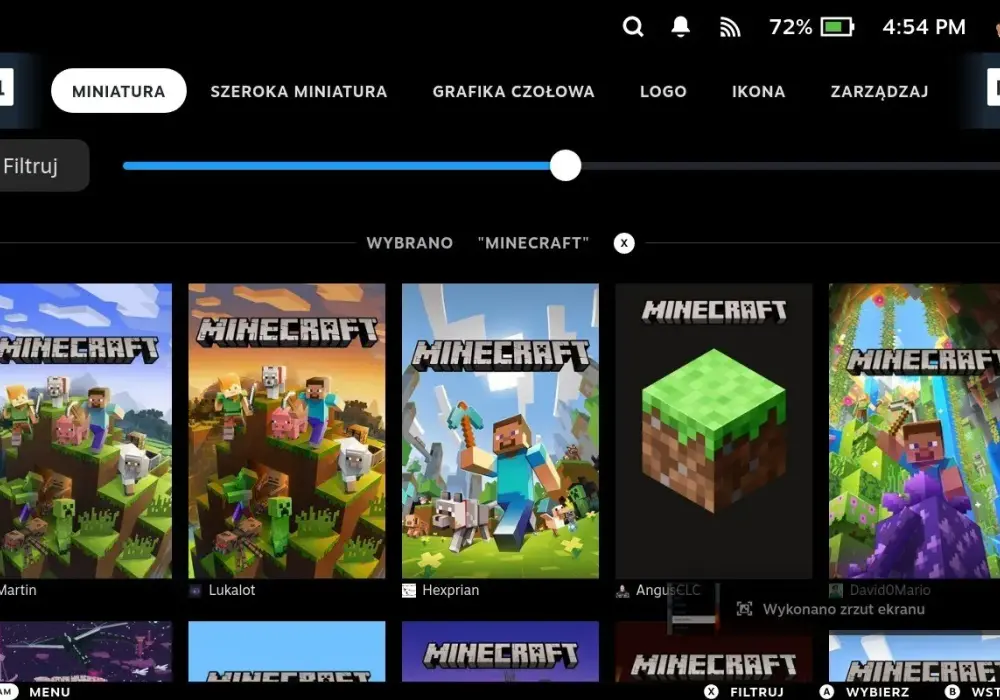Click the AngusCLC author avatar icon
The height and width of the screenshot is (700, 1000).
pos(622,591)
